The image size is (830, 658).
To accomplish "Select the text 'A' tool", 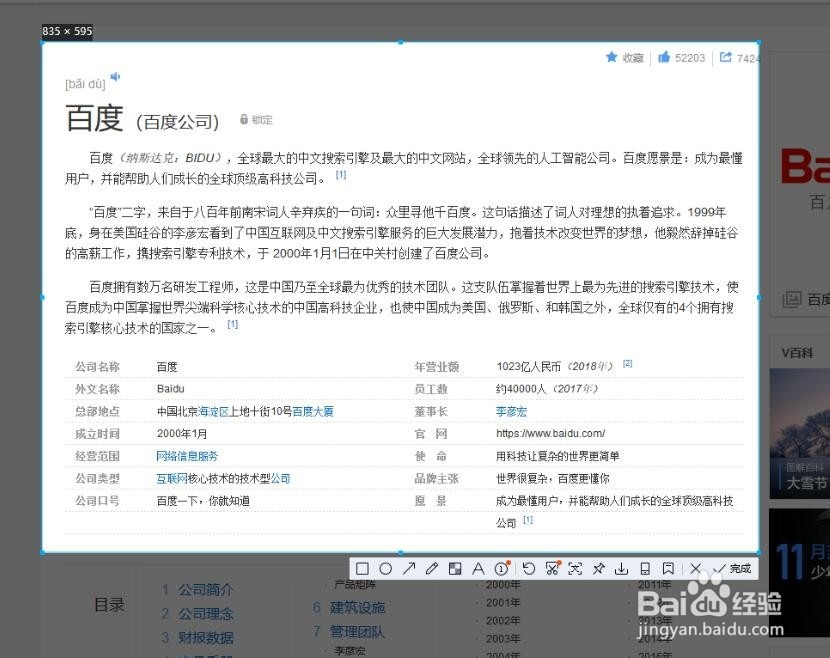I will click(x=478, y=569).
